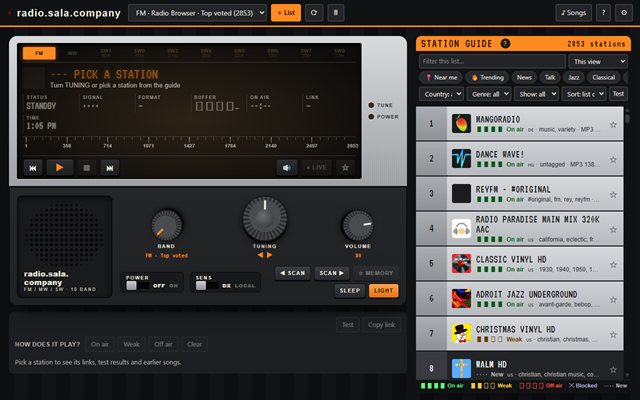Click the orange + List button
This screenshot has height=400, width=640.
(286, 13)
